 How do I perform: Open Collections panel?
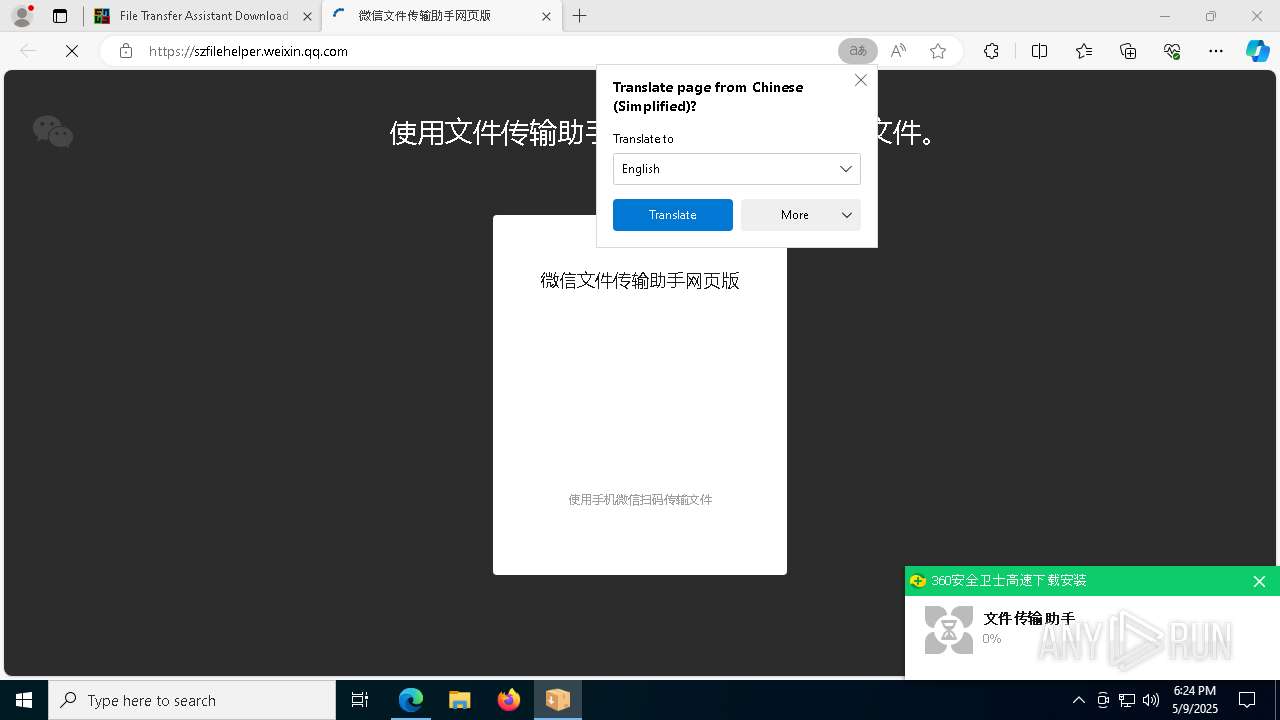[x=1128, y=51]
